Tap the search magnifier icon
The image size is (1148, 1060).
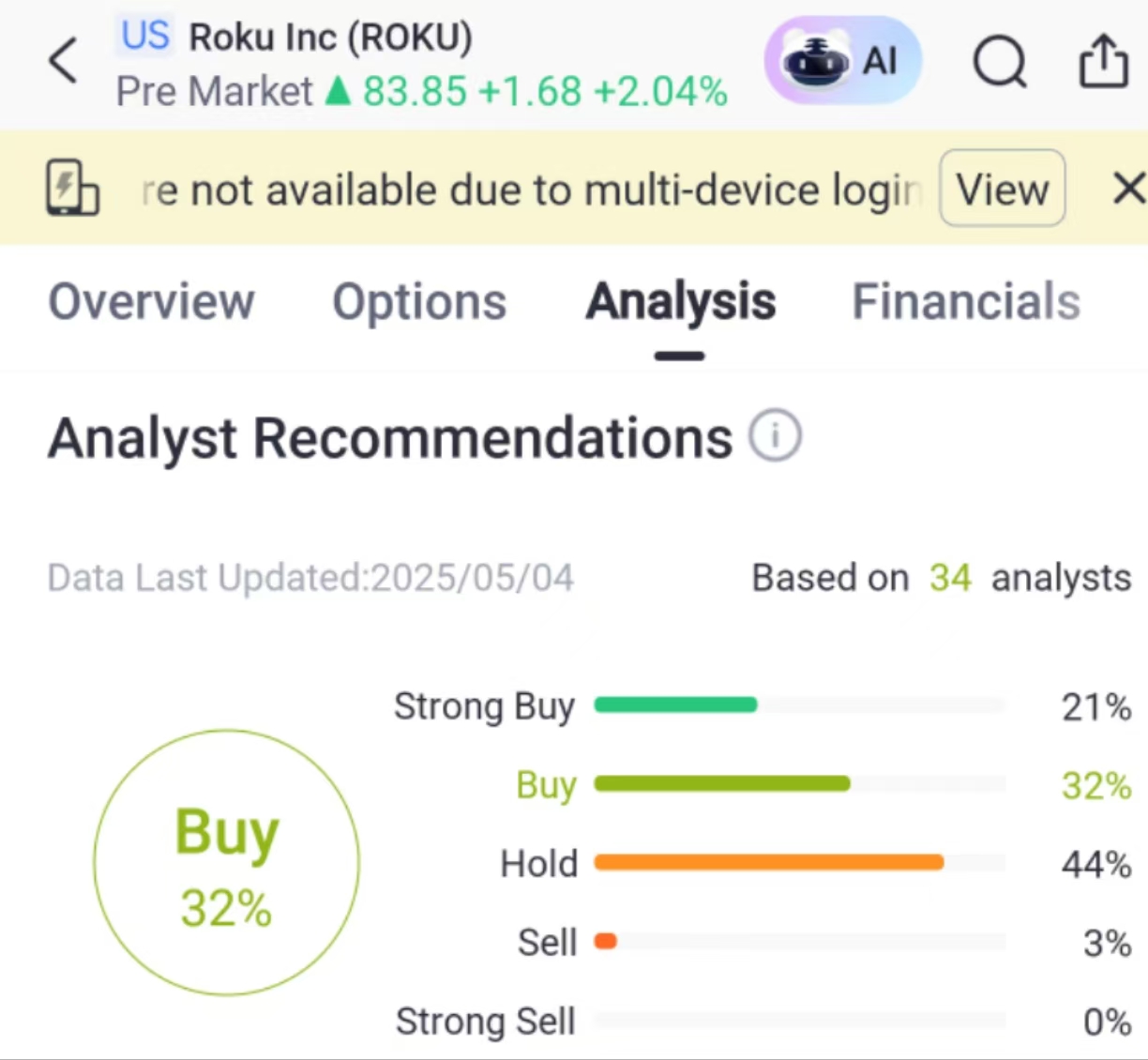click(1000, 63)
